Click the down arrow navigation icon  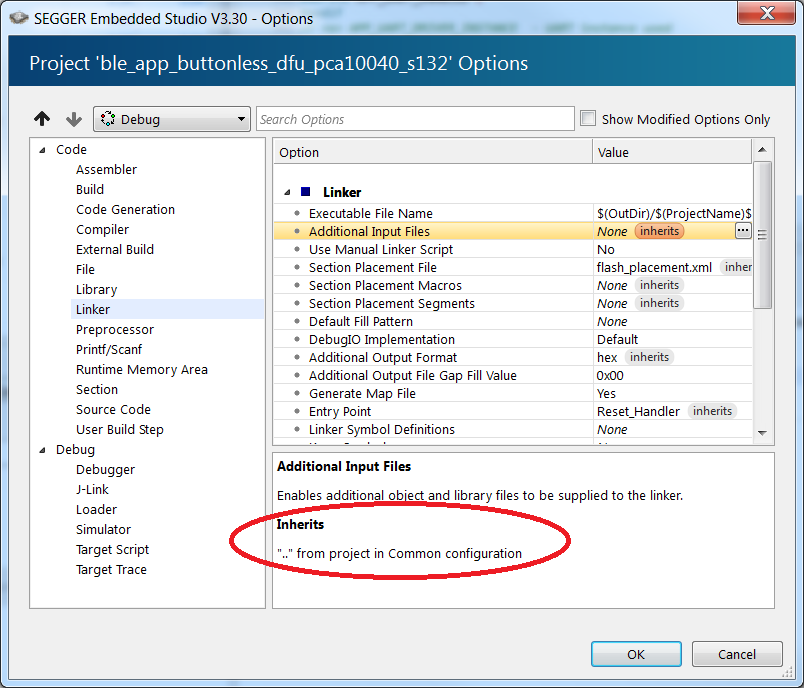click(x=74, y=119)
